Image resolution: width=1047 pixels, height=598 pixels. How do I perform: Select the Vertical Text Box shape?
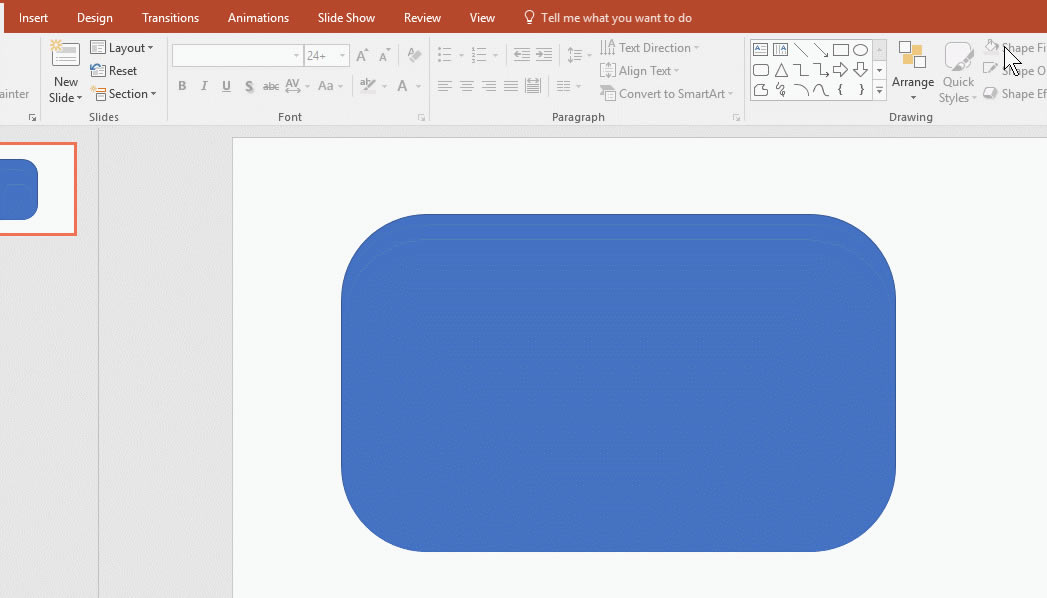click(x=781, y=49)
